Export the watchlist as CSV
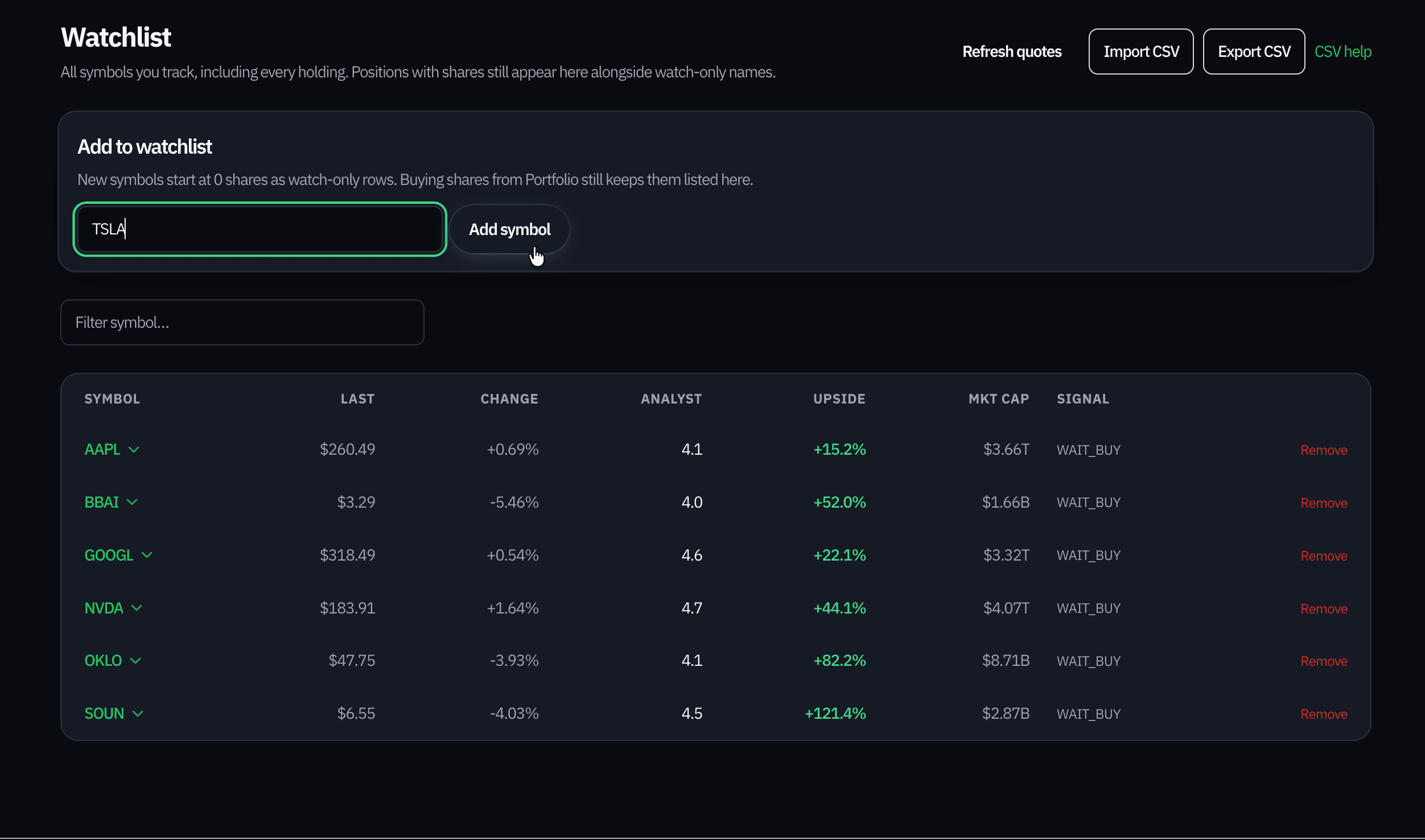 1254,52
